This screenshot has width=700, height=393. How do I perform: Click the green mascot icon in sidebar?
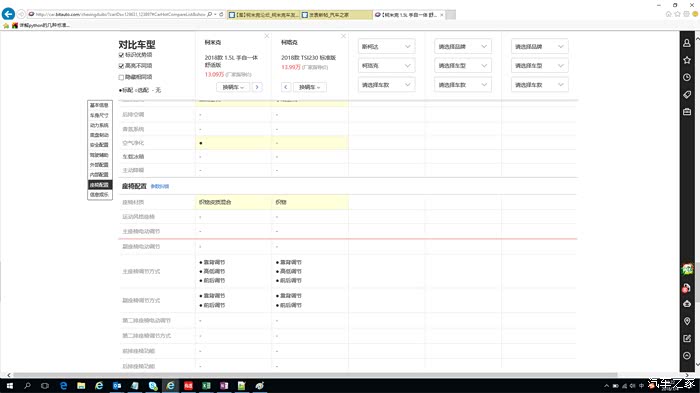click(x=687, y=269)
